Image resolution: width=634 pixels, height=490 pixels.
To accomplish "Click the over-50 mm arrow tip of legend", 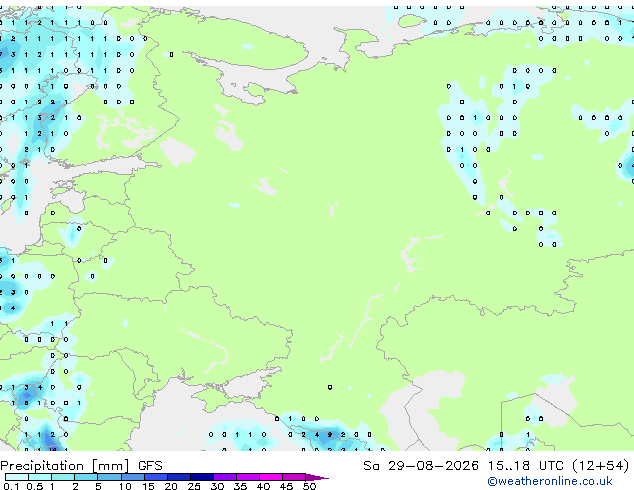I will 317,477.
